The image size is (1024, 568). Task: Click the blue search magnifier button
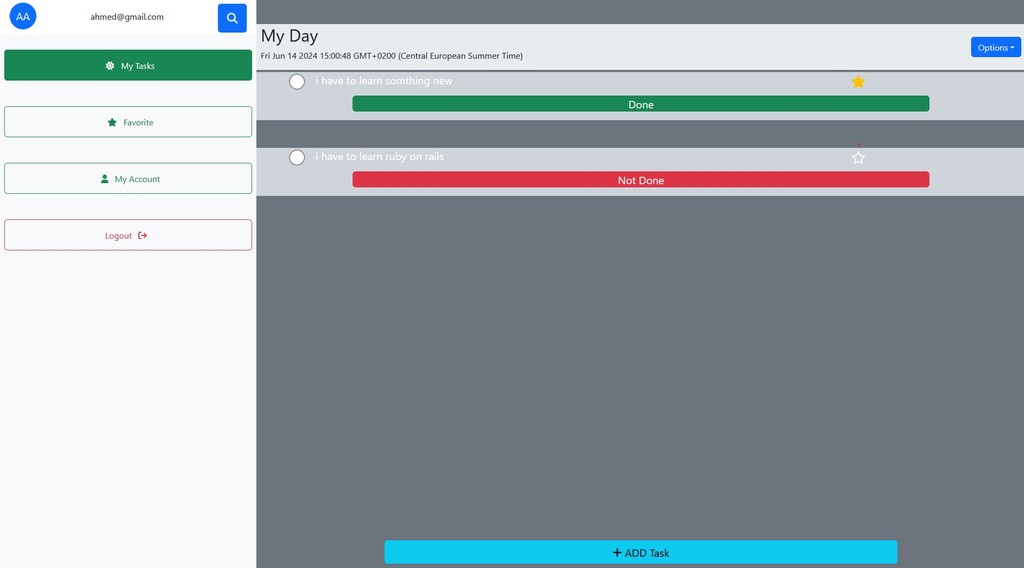click(x=232, y=18)
